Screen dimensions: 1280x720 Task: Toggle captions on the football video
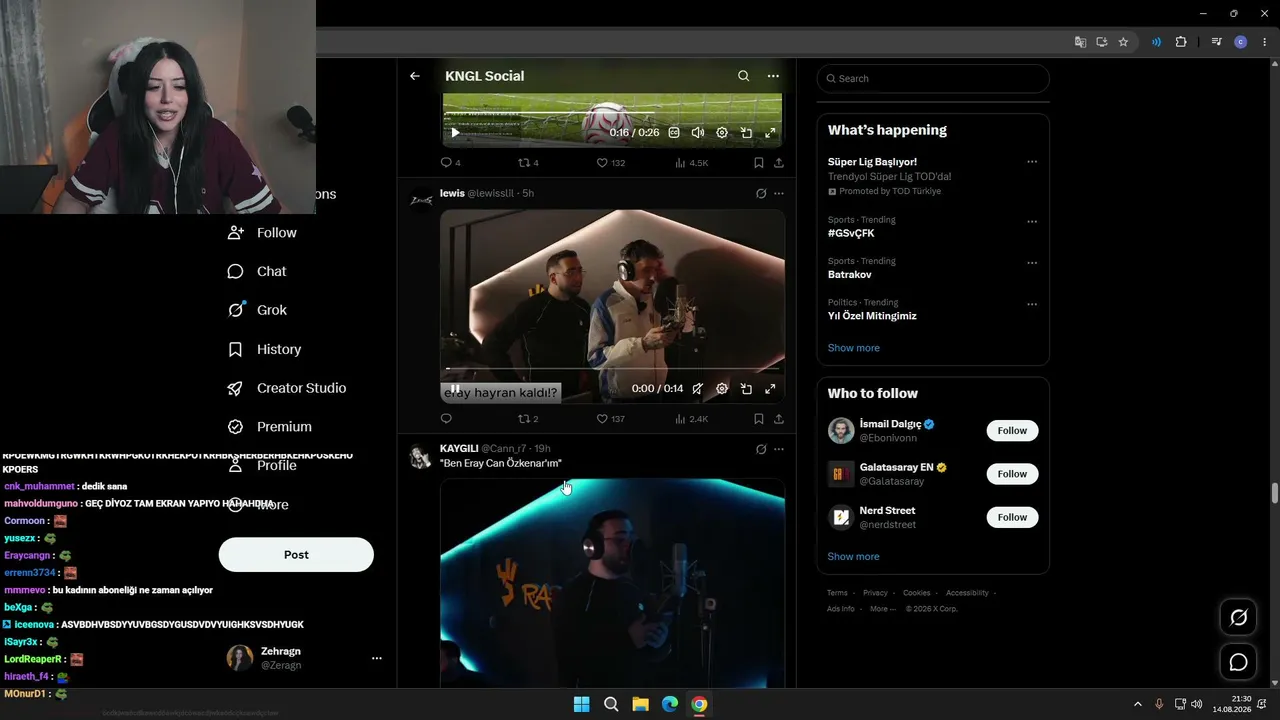674,132
